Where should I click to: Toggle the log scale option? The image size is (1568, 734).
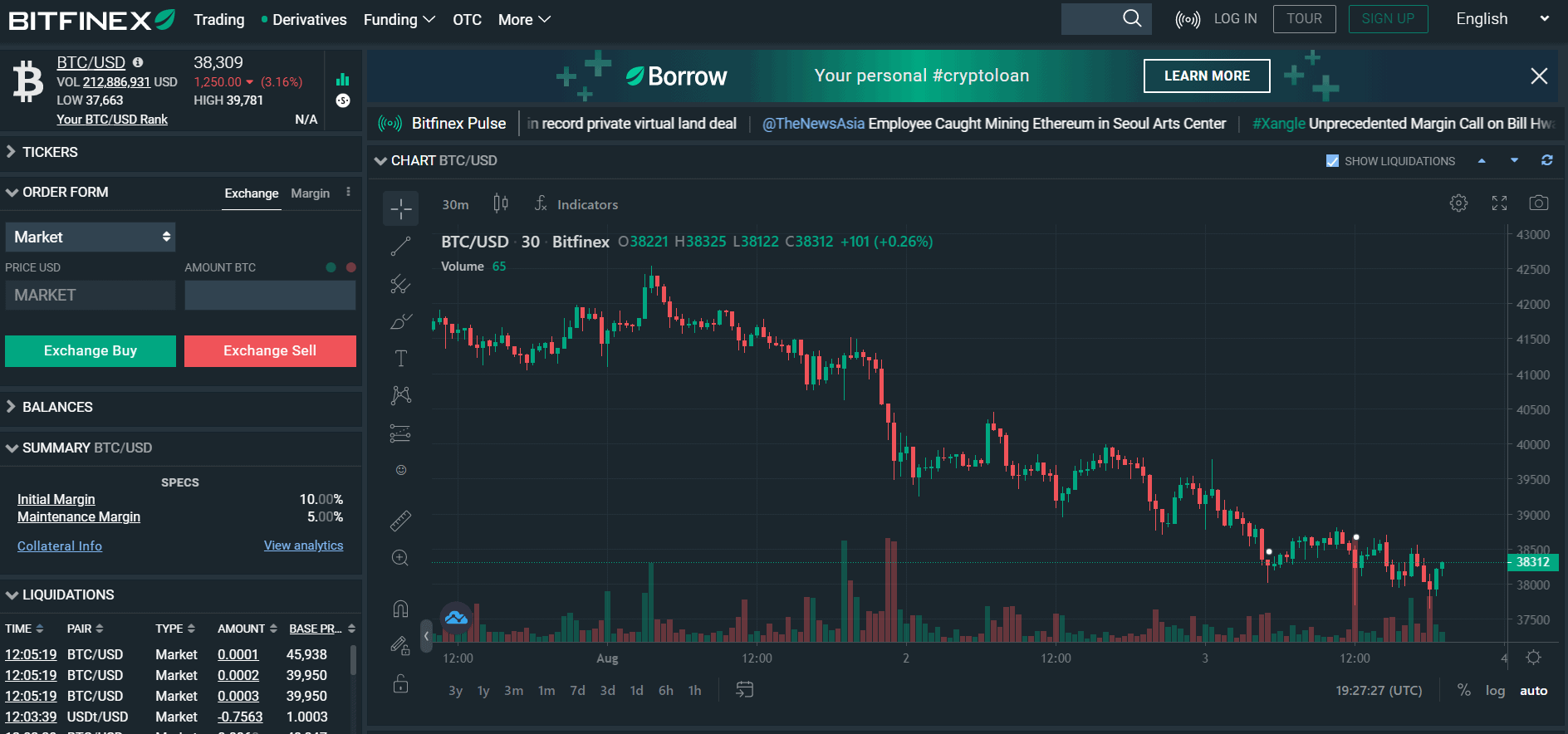click(1495, 691)
